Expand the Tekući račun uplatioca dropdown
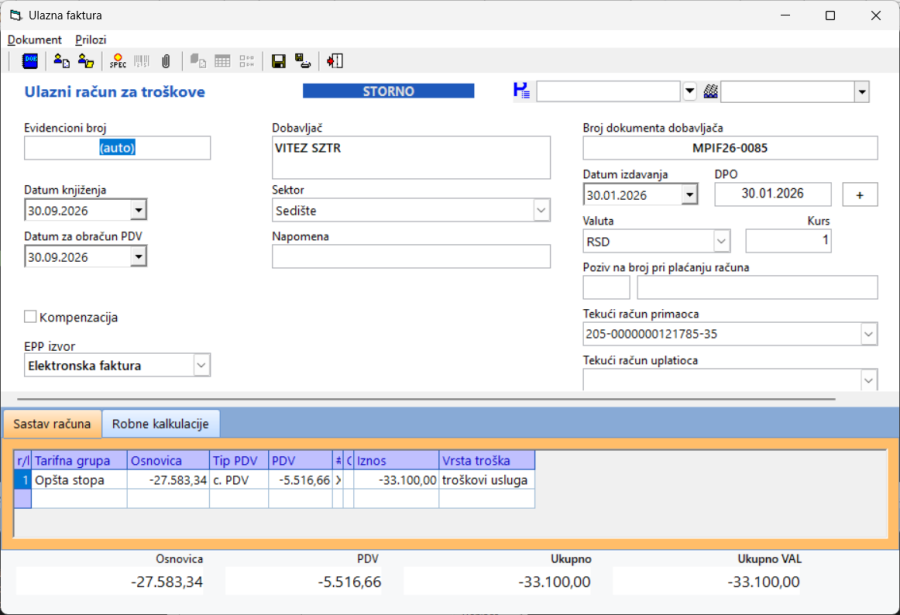Screen dimensions: 900x615 pyautogui.click(x=869, y=380)
